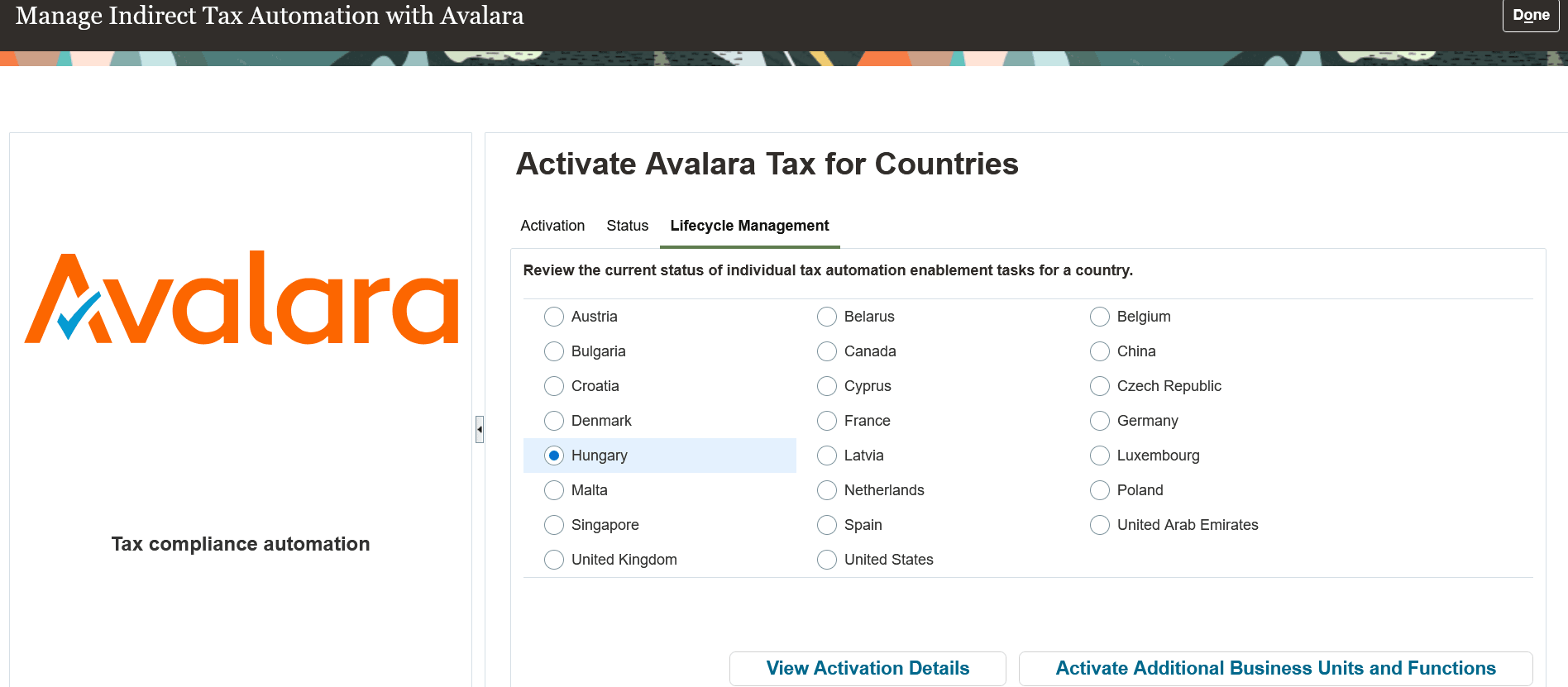Select the Austria radio button

tap(554, 317)
